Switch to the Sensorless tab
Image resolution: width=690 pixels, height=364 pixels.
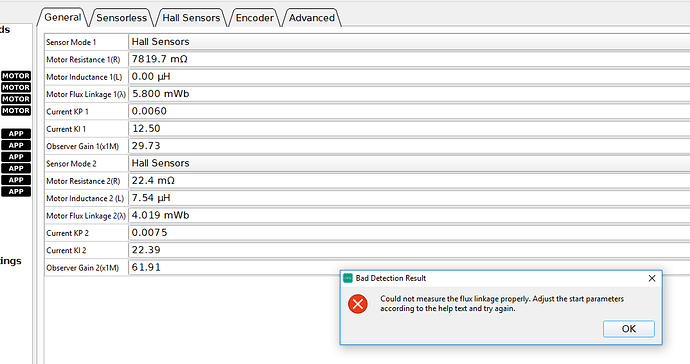[121, 18]
